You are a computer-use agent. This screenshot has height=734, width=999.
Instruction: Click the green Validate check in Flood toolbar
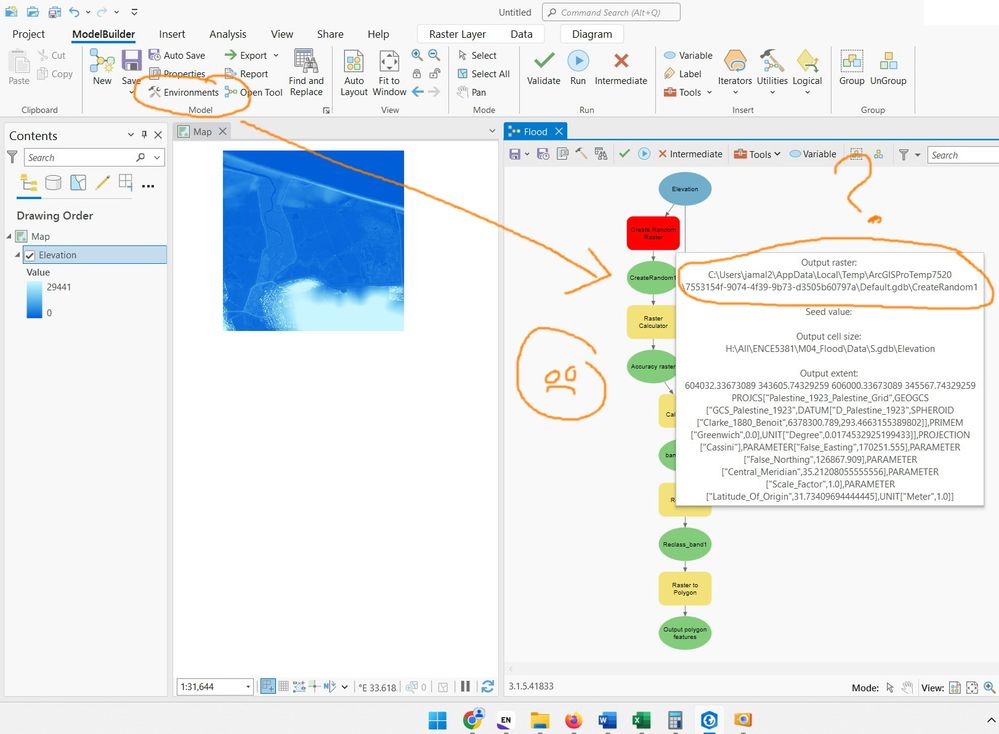[x=624, y=154]
